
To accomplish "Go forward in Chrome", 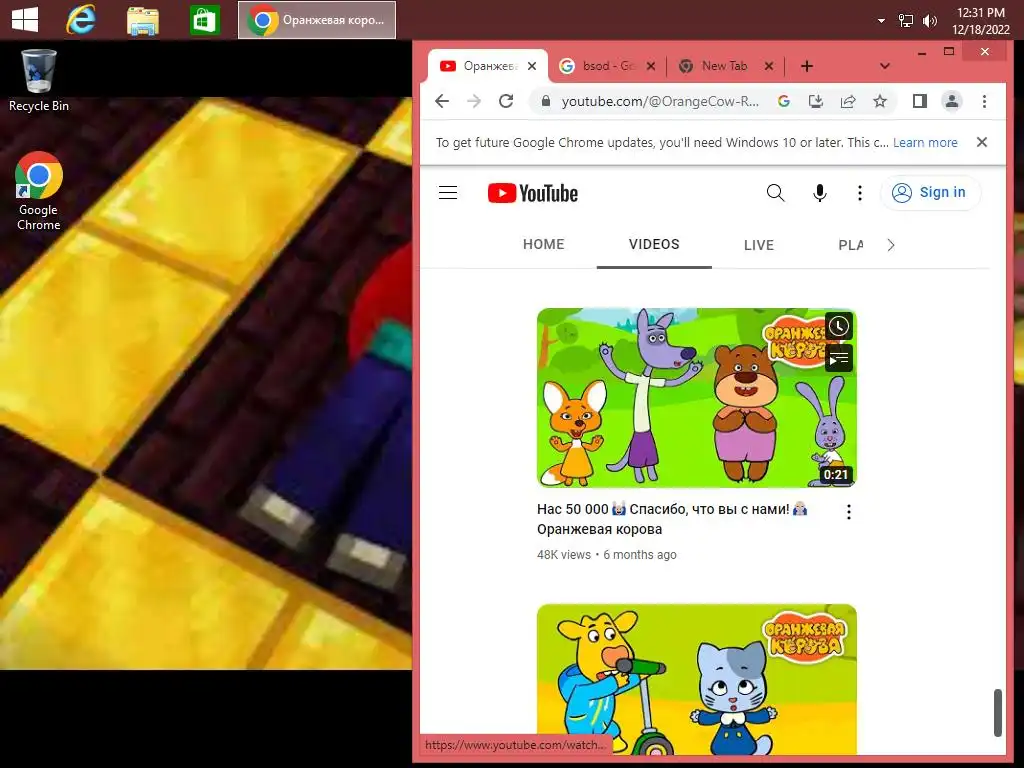I will point(474,101).
